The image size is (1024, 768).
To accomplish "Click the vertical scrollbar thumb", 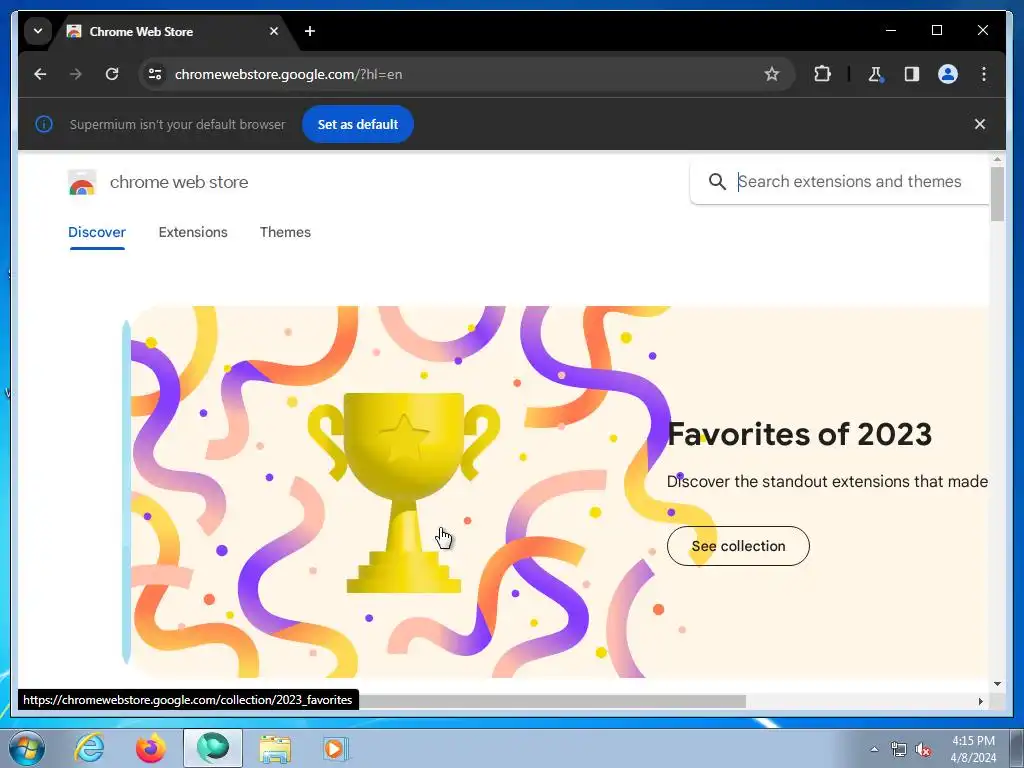I will point(997,194).
